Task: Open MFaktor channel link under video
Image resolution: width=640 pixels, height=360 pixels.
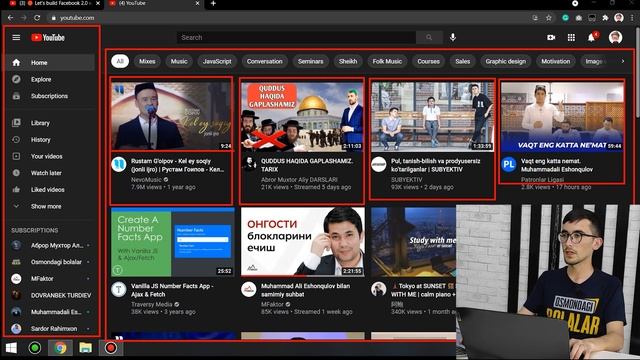Action: 272,304
